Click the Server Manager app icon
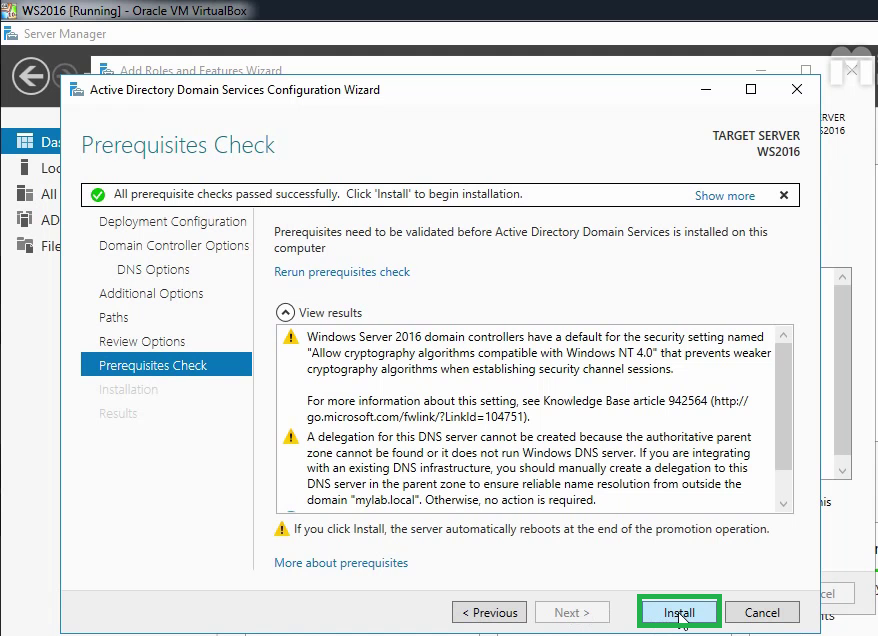 point(11,34)
